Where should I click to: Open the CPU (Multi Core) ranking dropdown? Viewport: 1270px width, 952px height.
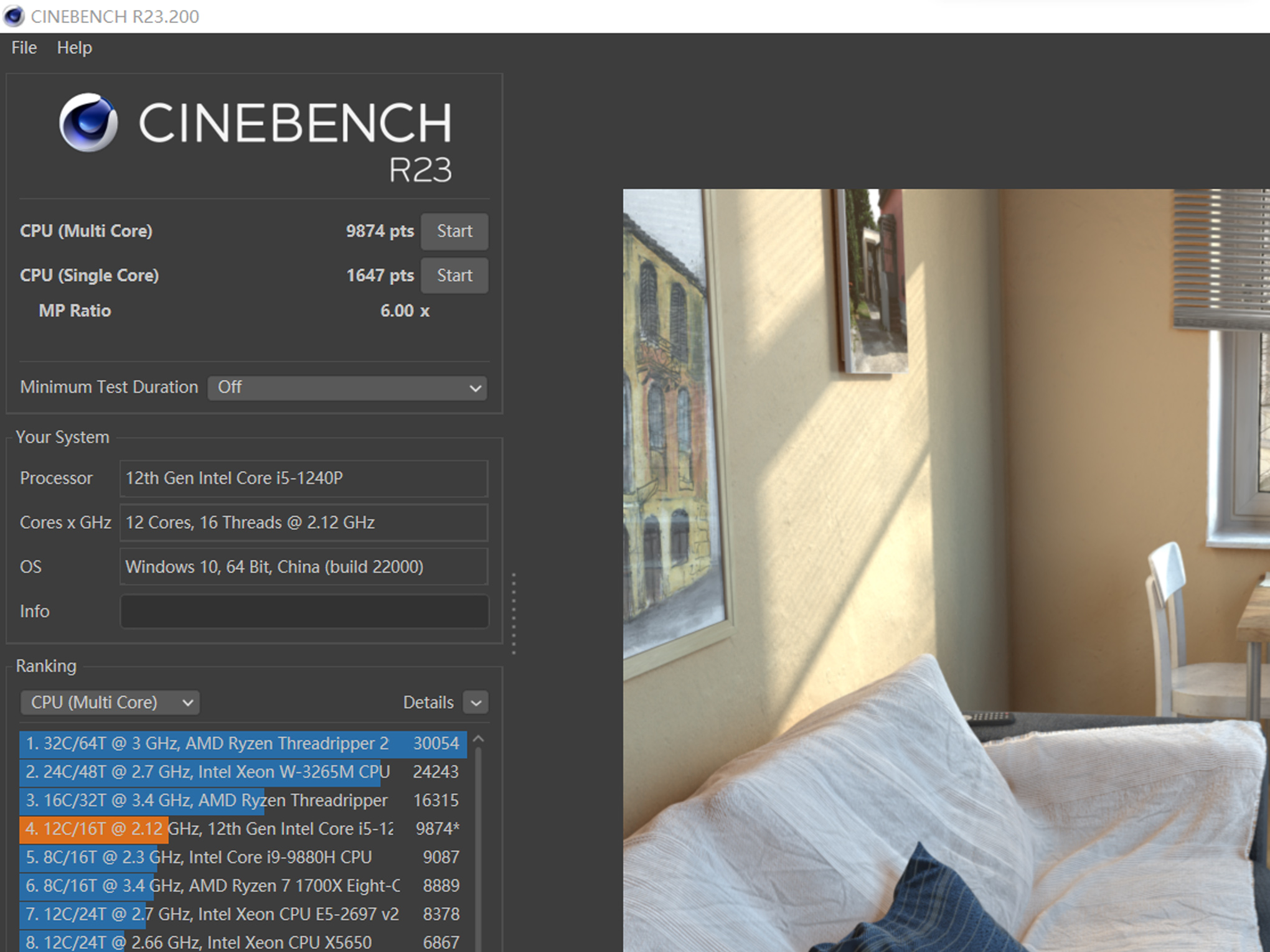[x=110, y=702]
